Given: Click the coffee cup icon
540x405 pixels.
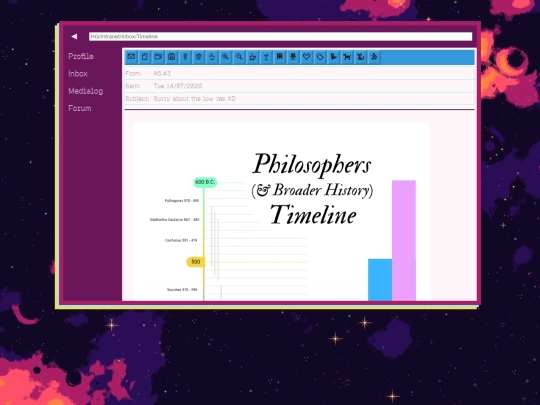Looking at the screenshot, I should (x=252, y=57).
